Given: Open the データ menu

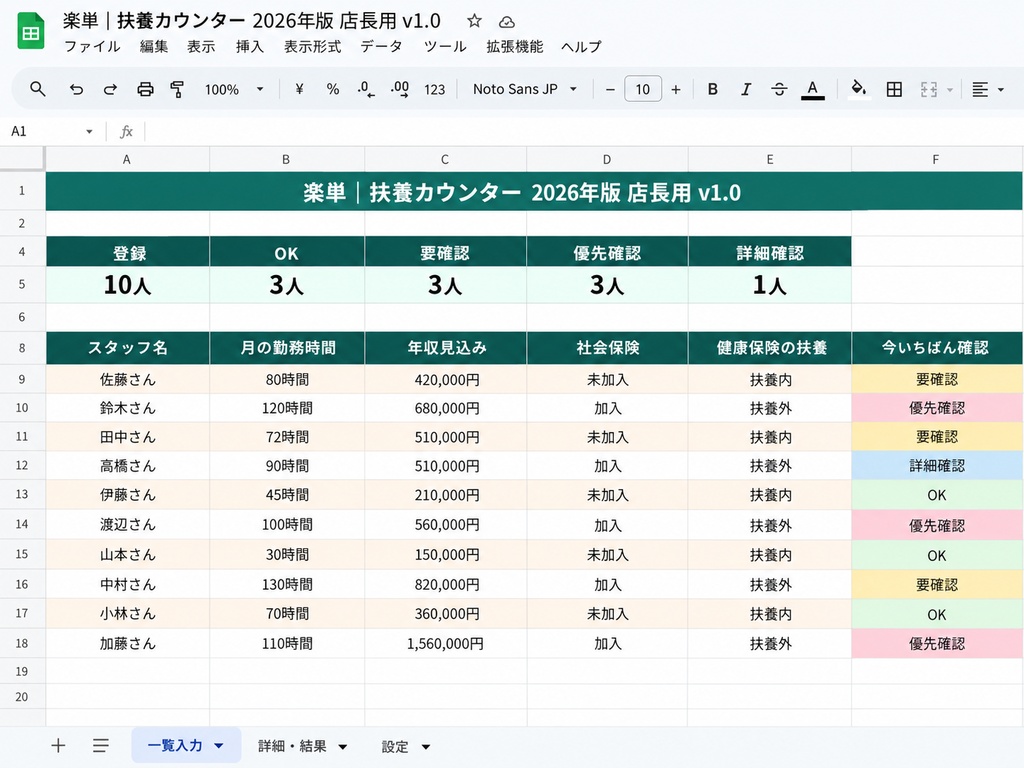Looking at the screenshot, I should pyautogui.click(x=381, y=46).
